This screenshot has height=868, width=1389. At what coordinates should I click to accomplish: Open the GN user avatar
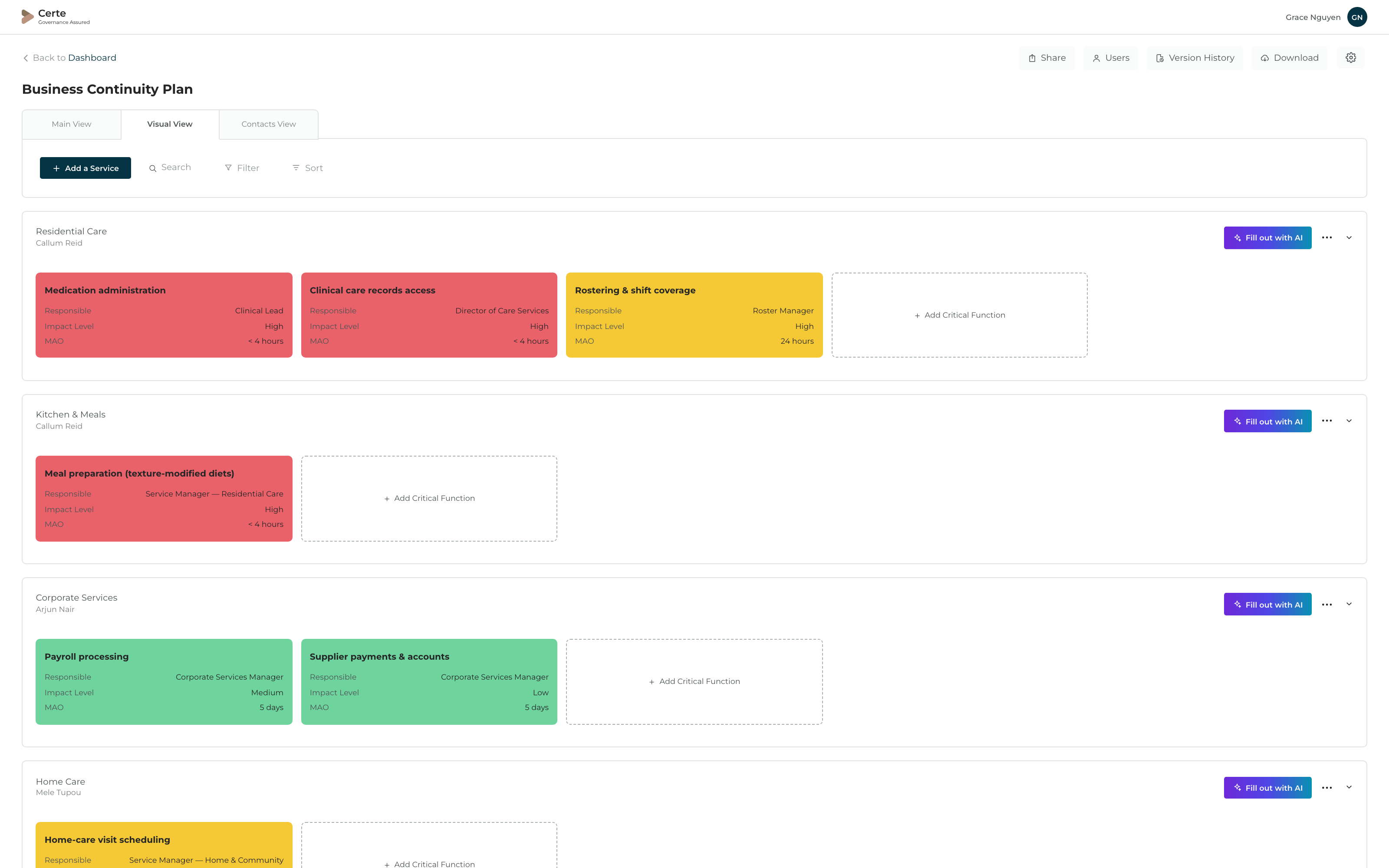coord(1357,17)
